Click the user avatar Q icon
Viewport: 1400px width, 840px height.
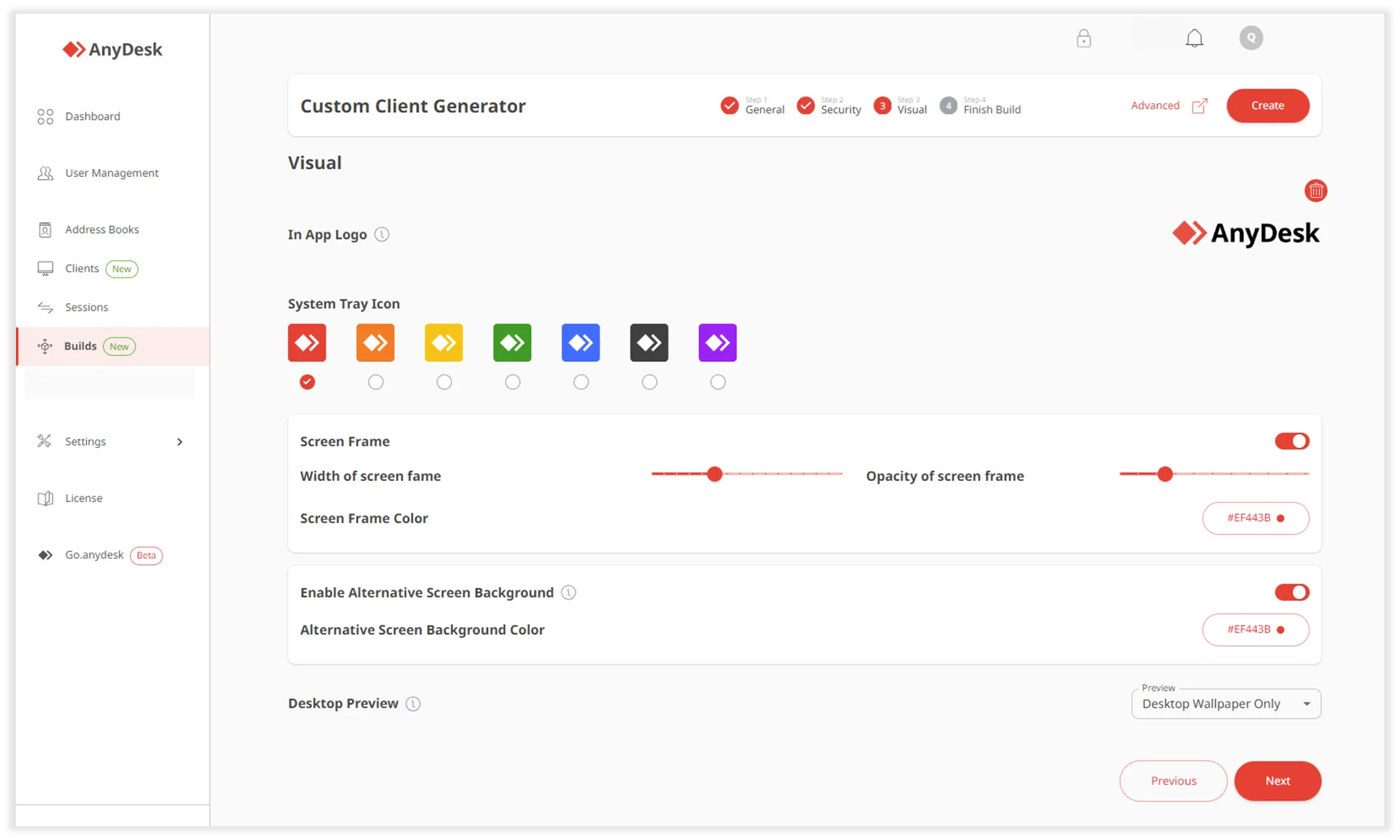click(x=1250, y=38)
